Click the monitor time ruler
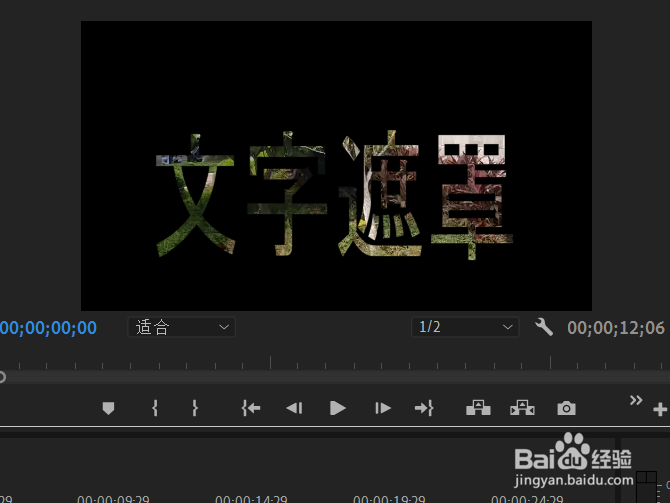Viewport: 670px width, 503px height. (x=335, y=362)
